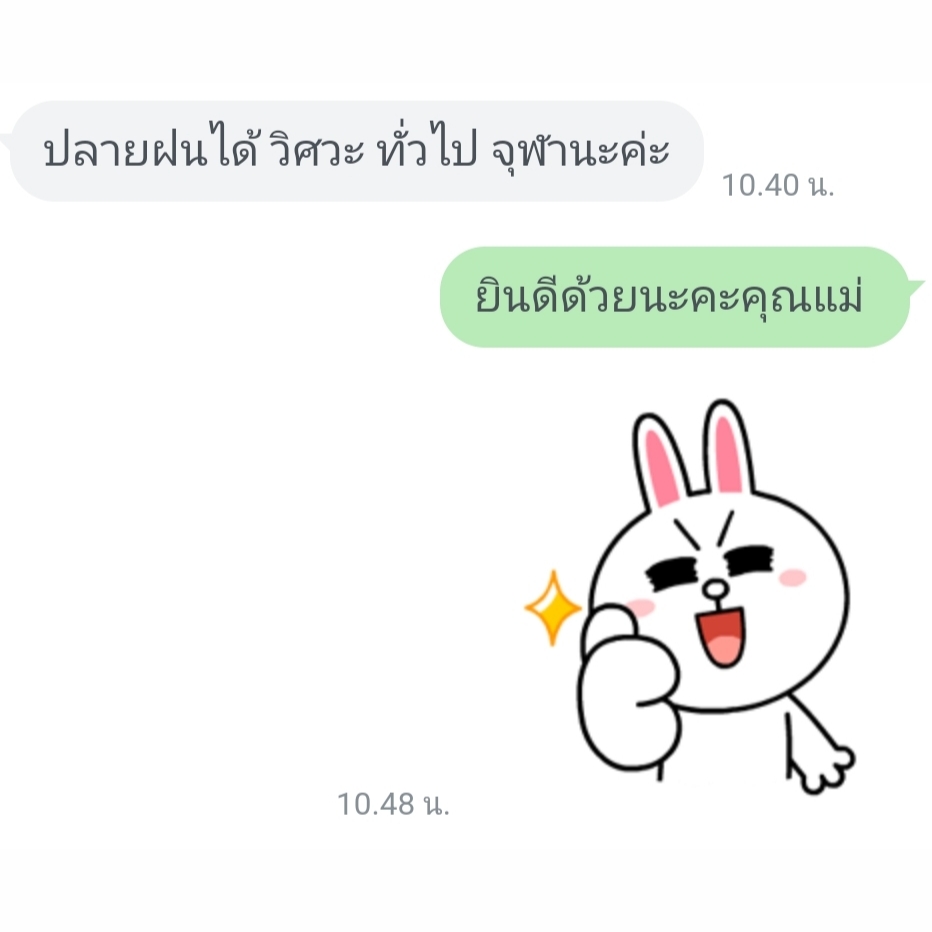
Task: Click the yellow sparkle beside the rabbit
Action: pyautogui.click(x=553, y=607)
